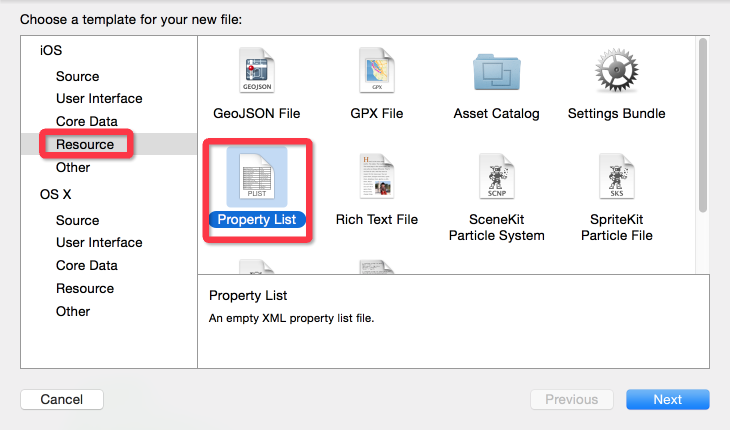Click the Next button
The height and width of the screenshot is (430, 730).
[x=667, y=399]
